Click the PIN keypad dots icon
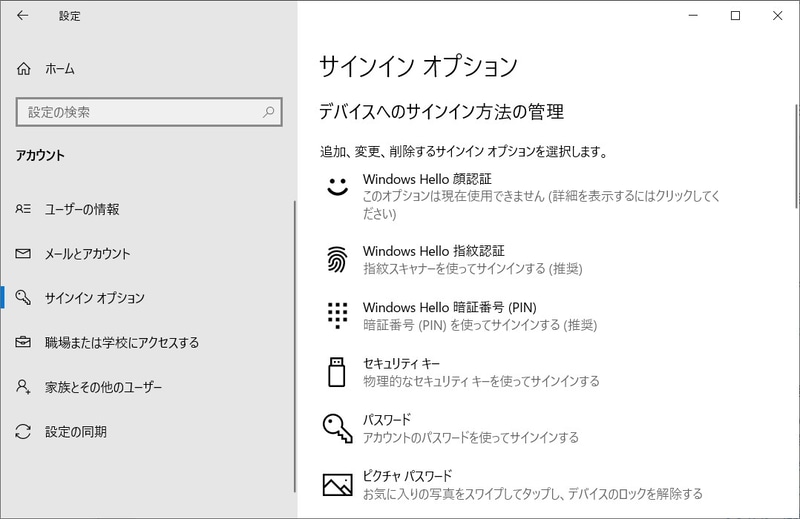 337,315
